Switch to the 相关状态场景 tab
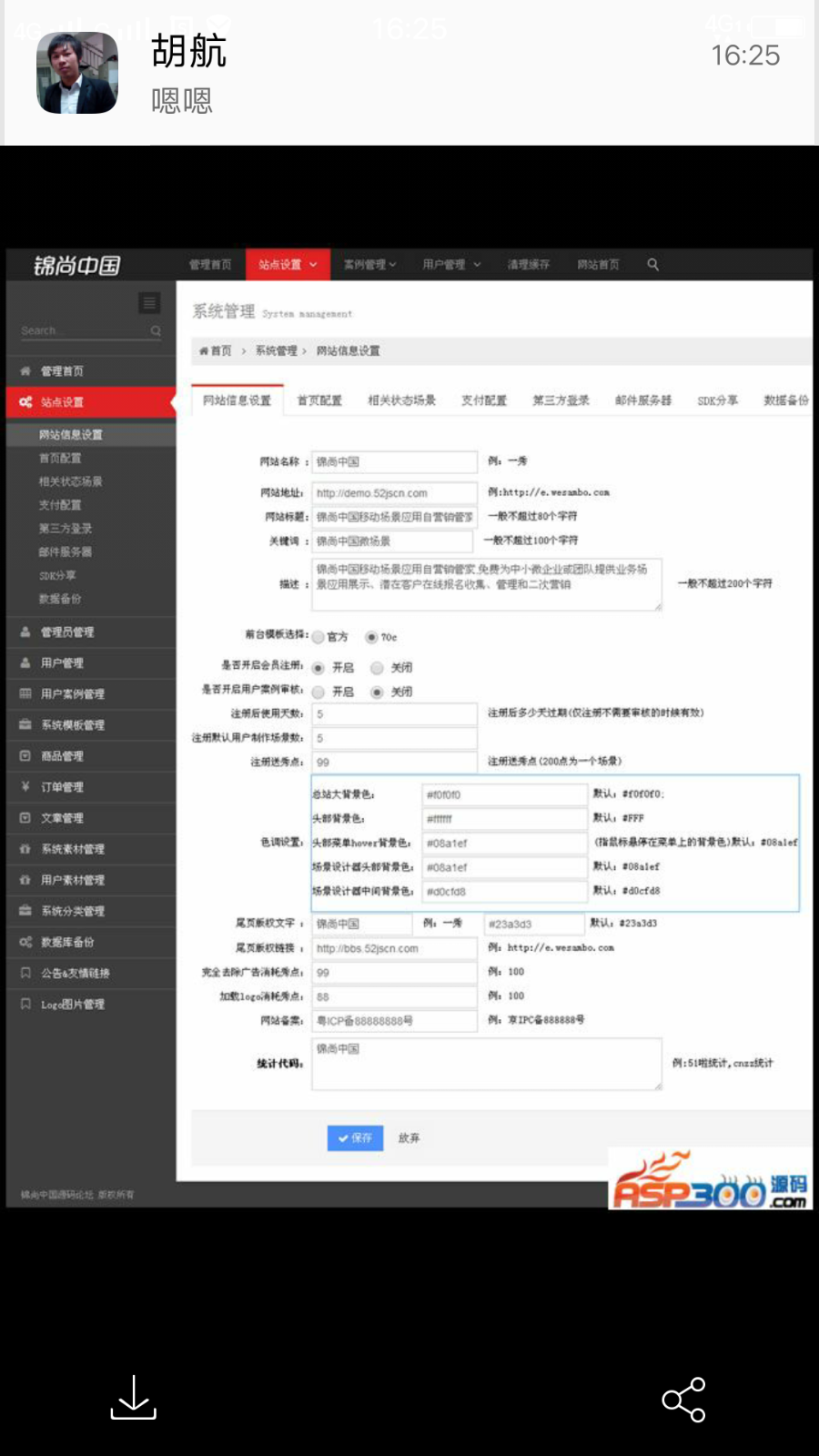The image size is (819, 1456). pyautogui.click(x=401, y=400)
